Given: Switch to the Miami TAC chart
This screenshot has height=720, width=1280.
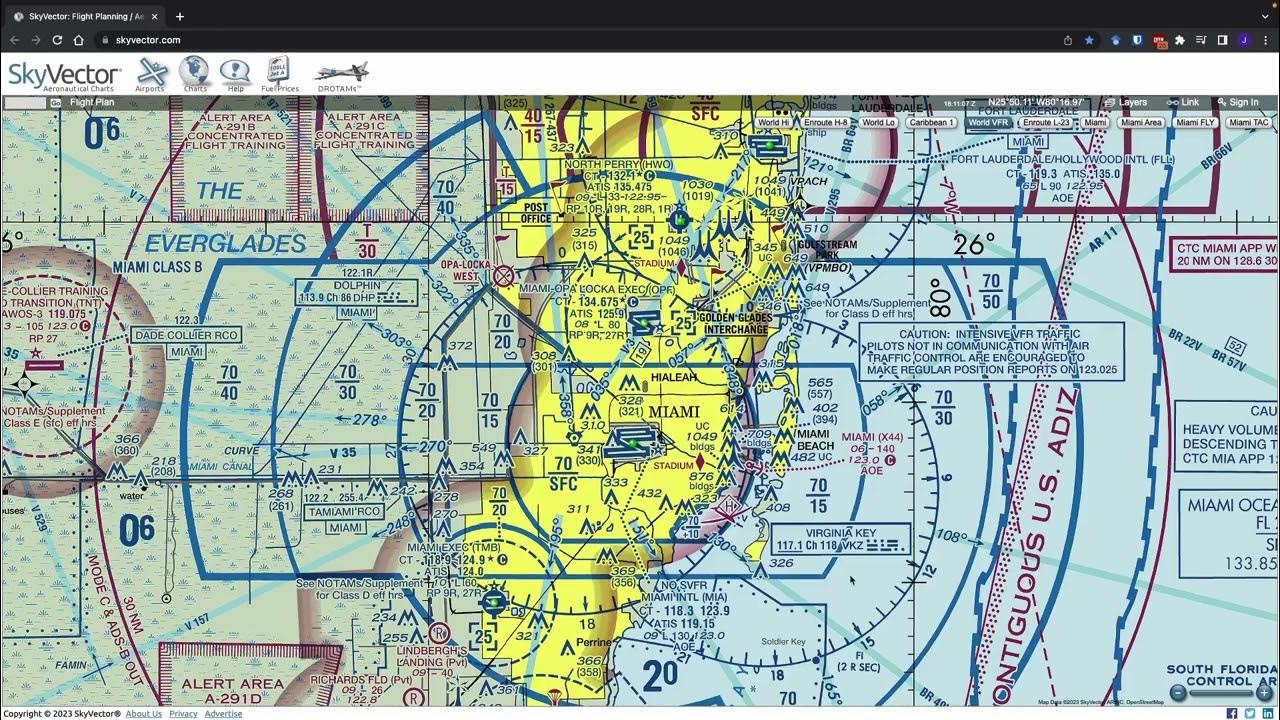Looking at the screenshot, I should click(1248, 123).
